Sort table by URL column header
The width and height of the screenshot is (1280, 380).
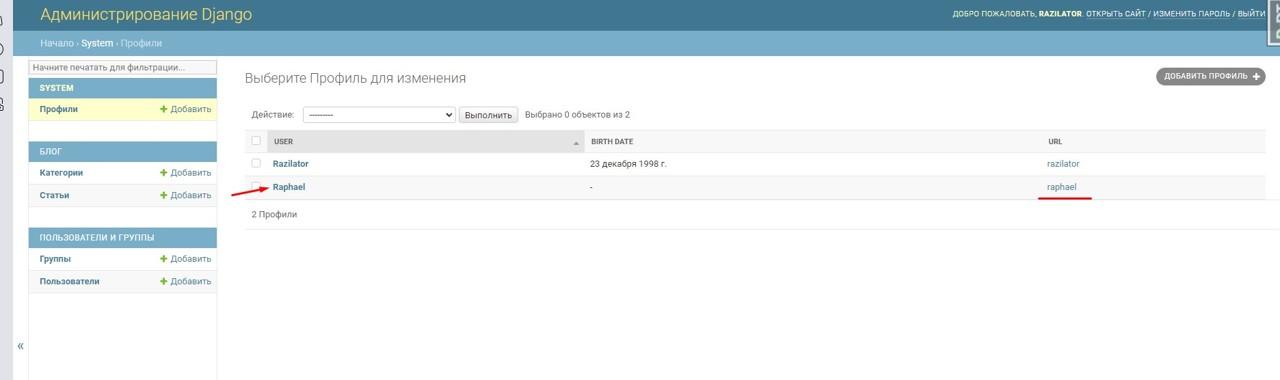click(x=1055, y=142)
